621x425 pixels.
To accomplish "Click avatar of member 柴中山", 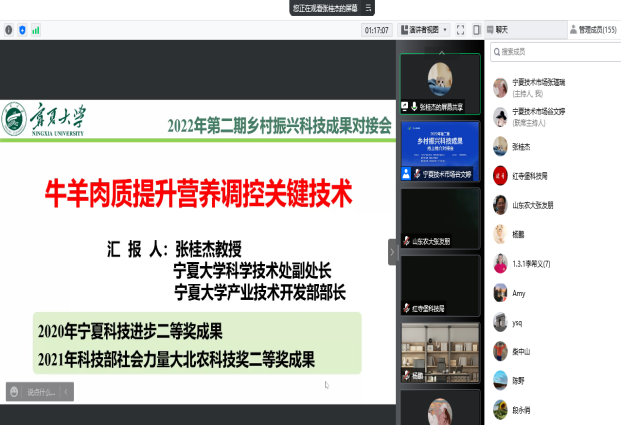I will (x=500, y=351).
